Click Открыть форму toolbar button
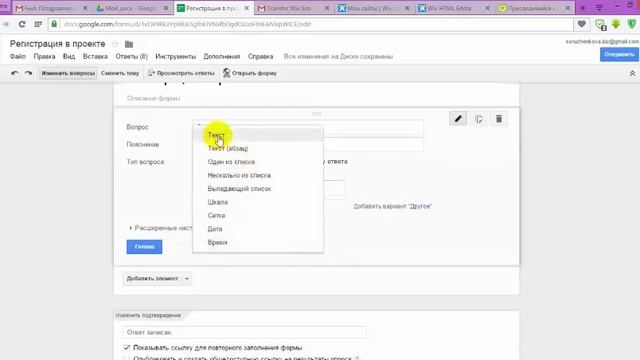 point(250,73)
